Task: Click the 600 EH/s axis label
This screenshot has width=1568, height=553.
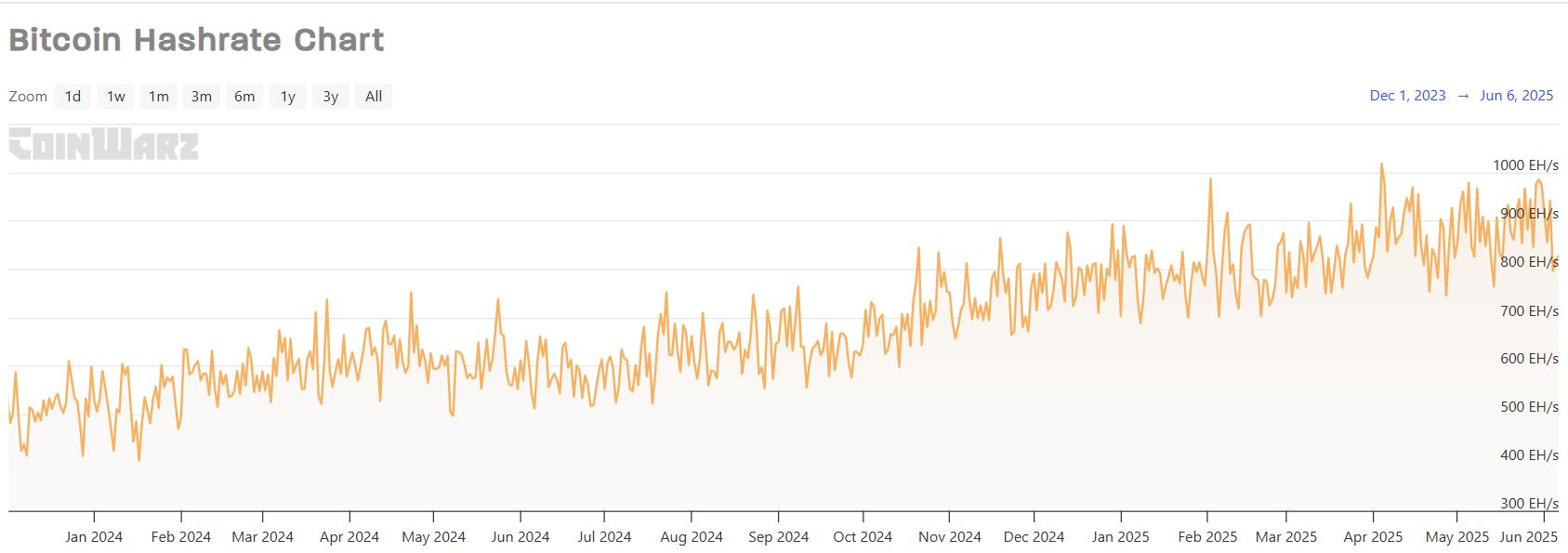Action: [x=1529, y=359]
